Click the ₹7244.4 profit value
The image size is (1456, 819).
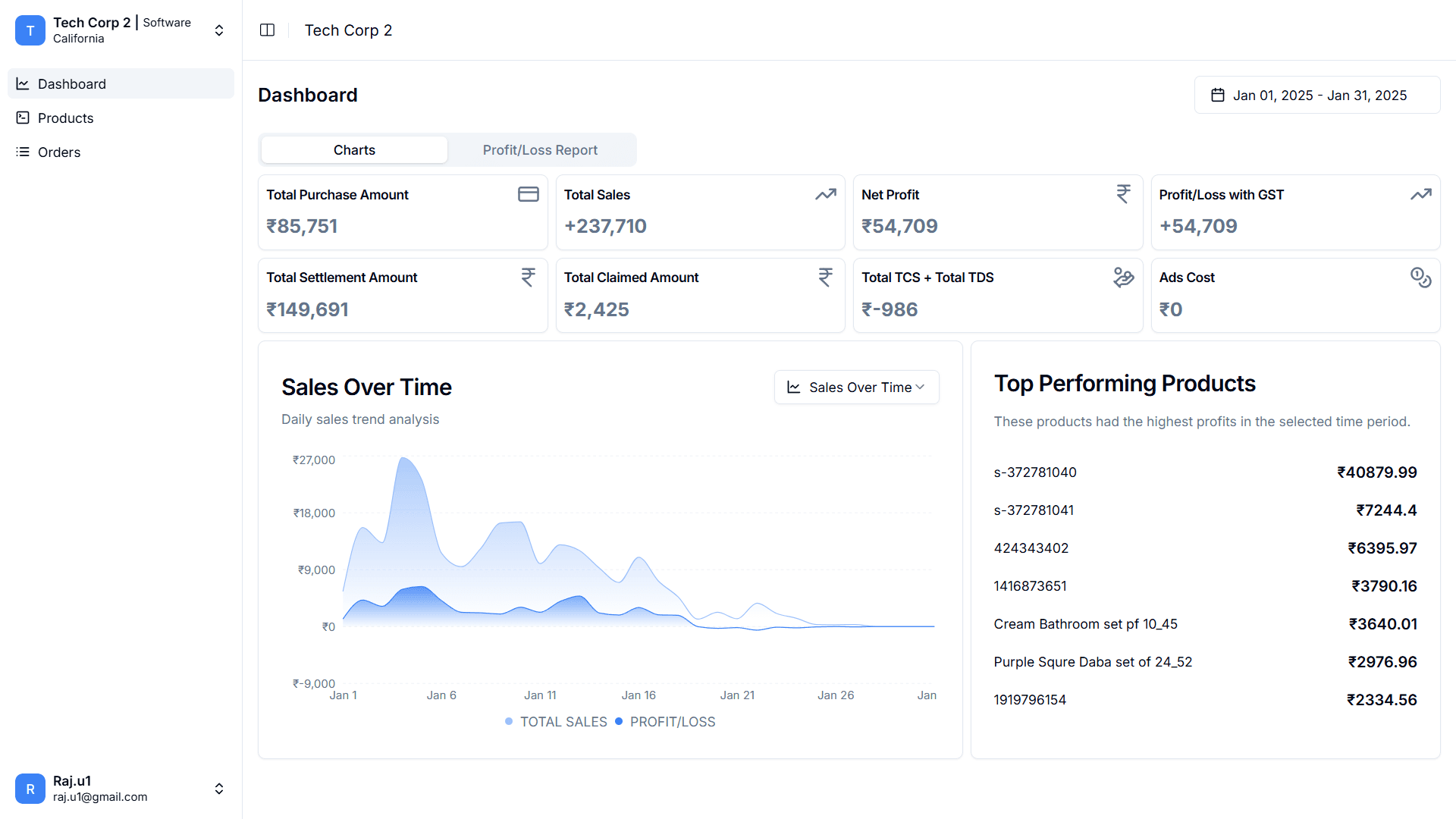(1387, 510)
